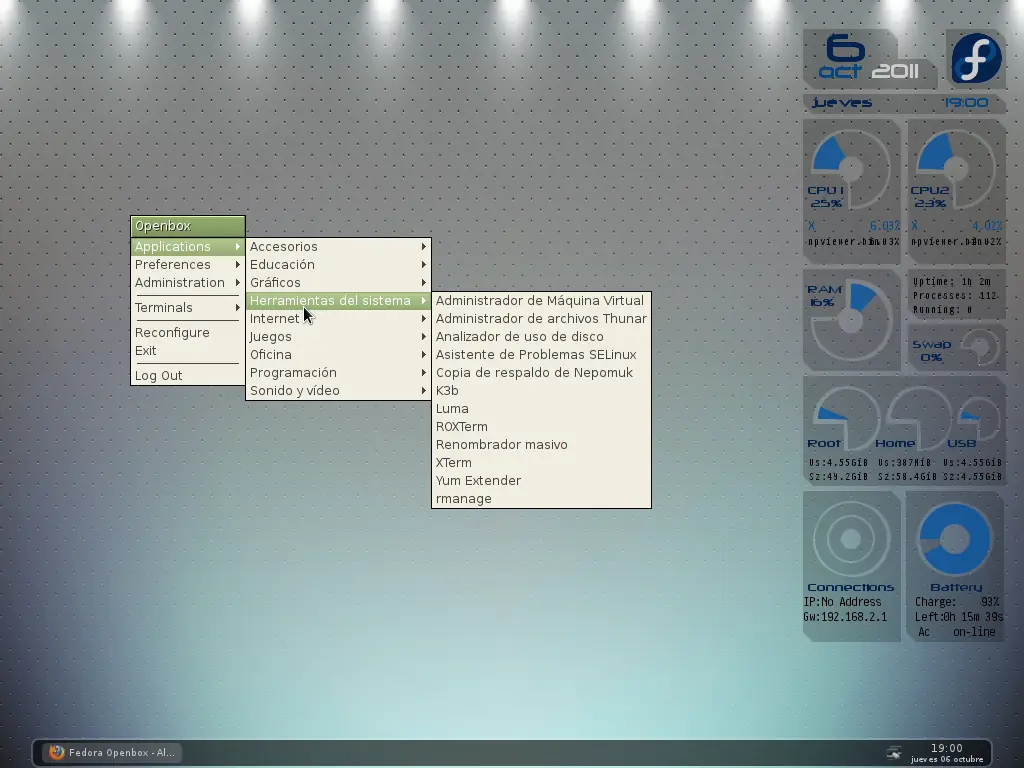The width and height of the screenshot is (1024, 768).
Task: Open Administrador de archivos Thunar
Action: [x=541, y=319]
